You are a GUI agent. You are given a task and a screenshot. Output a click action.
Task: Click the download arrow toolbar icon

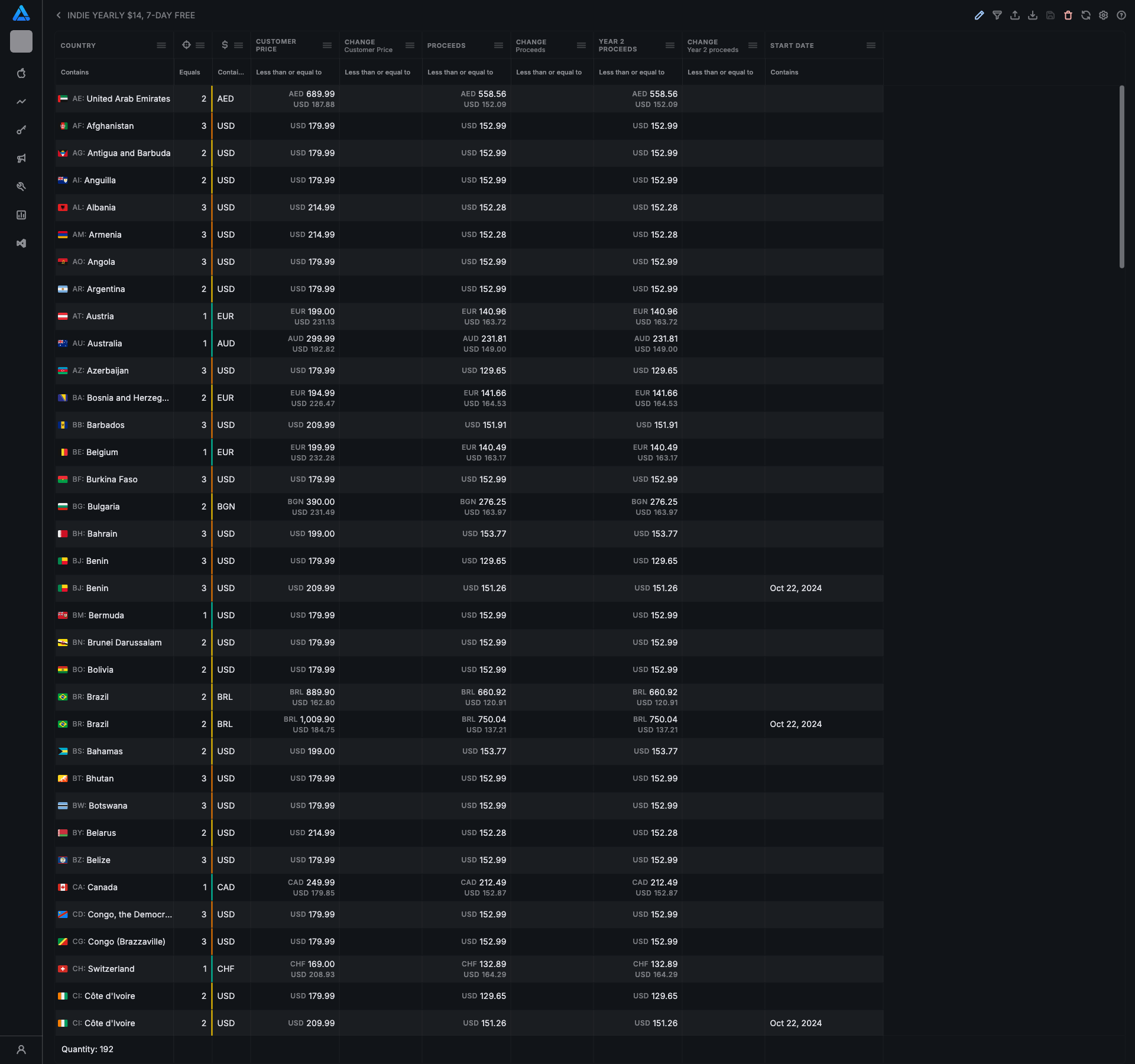point(1032,15)
